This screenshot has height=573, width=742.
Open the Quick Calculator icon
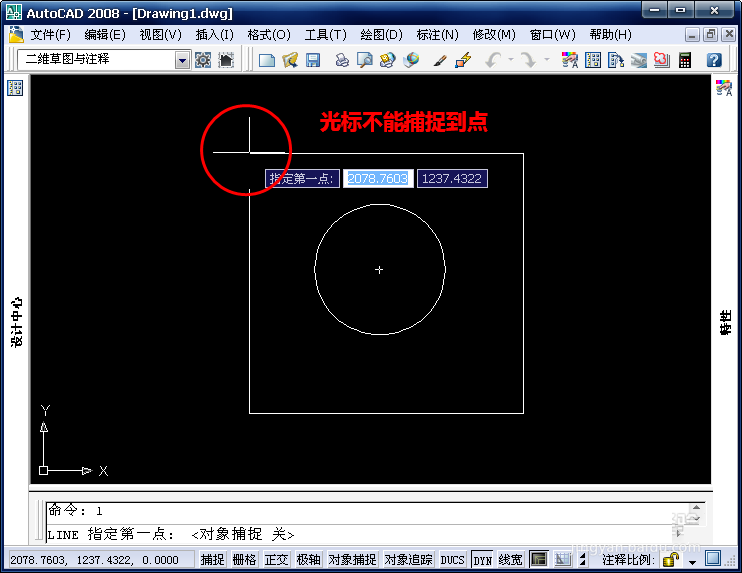[x=685, y=60]
